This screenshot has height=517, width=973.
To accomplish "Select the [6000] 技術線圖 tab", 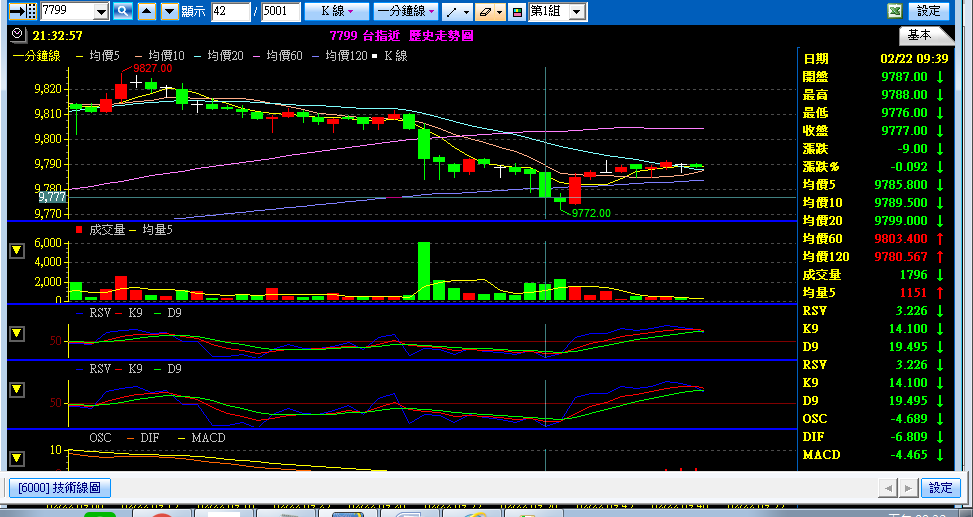I will coord(60,488).
